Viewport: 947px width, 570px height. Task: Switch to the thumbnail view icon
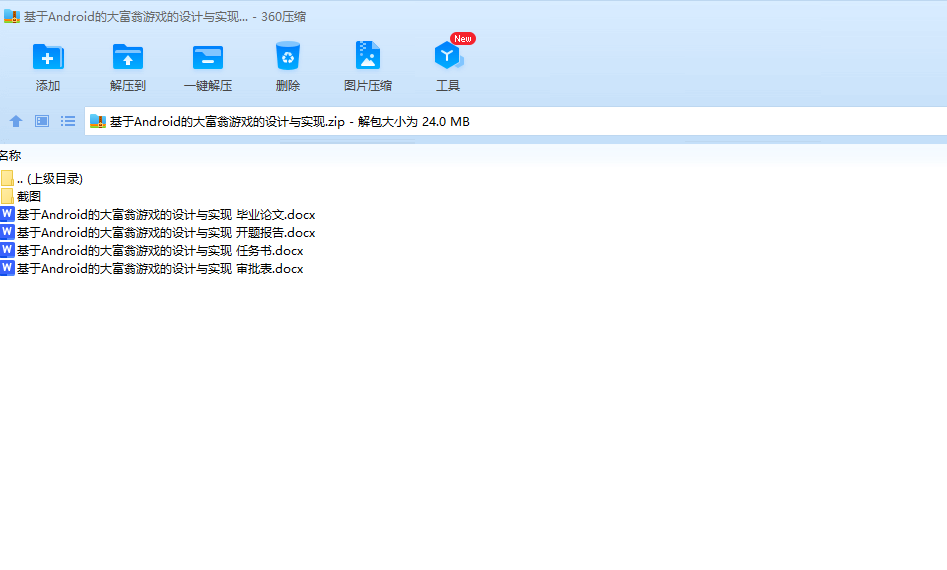click(x=42, y=121)
